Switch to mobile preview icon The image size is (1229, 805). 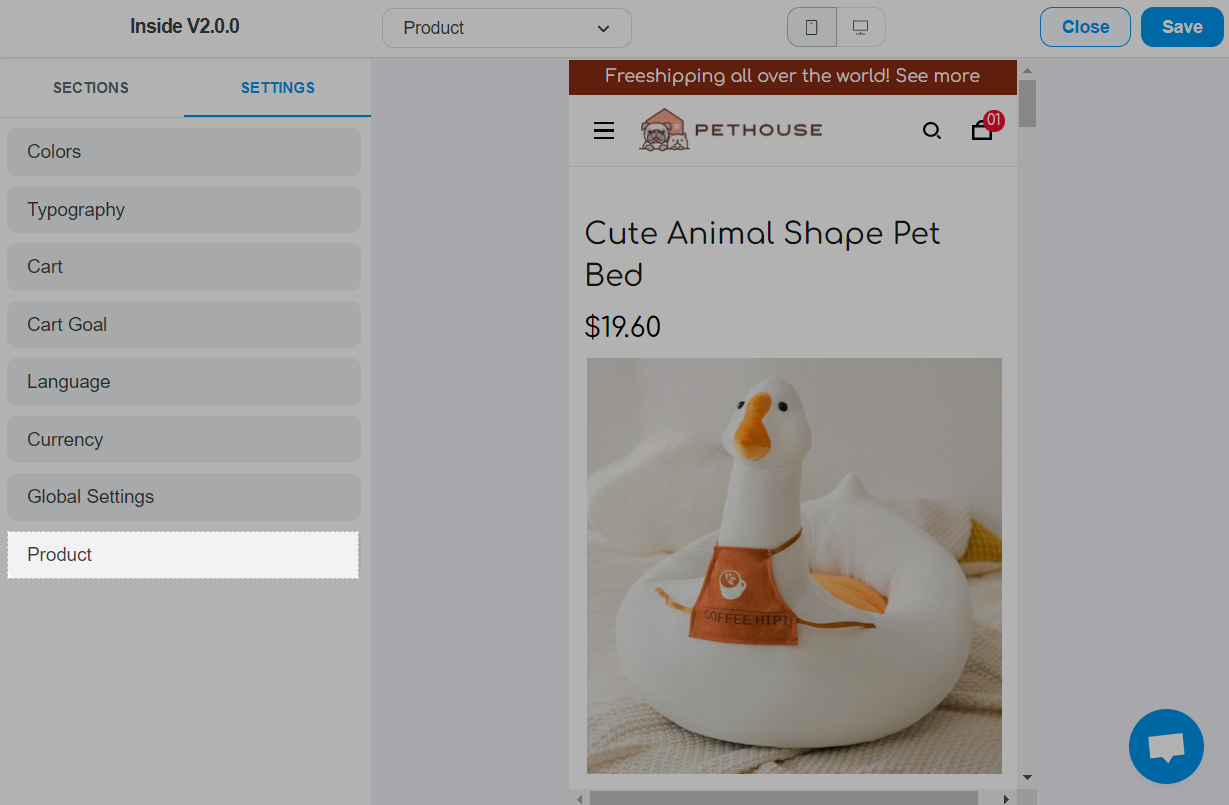(x=812, y=28)
